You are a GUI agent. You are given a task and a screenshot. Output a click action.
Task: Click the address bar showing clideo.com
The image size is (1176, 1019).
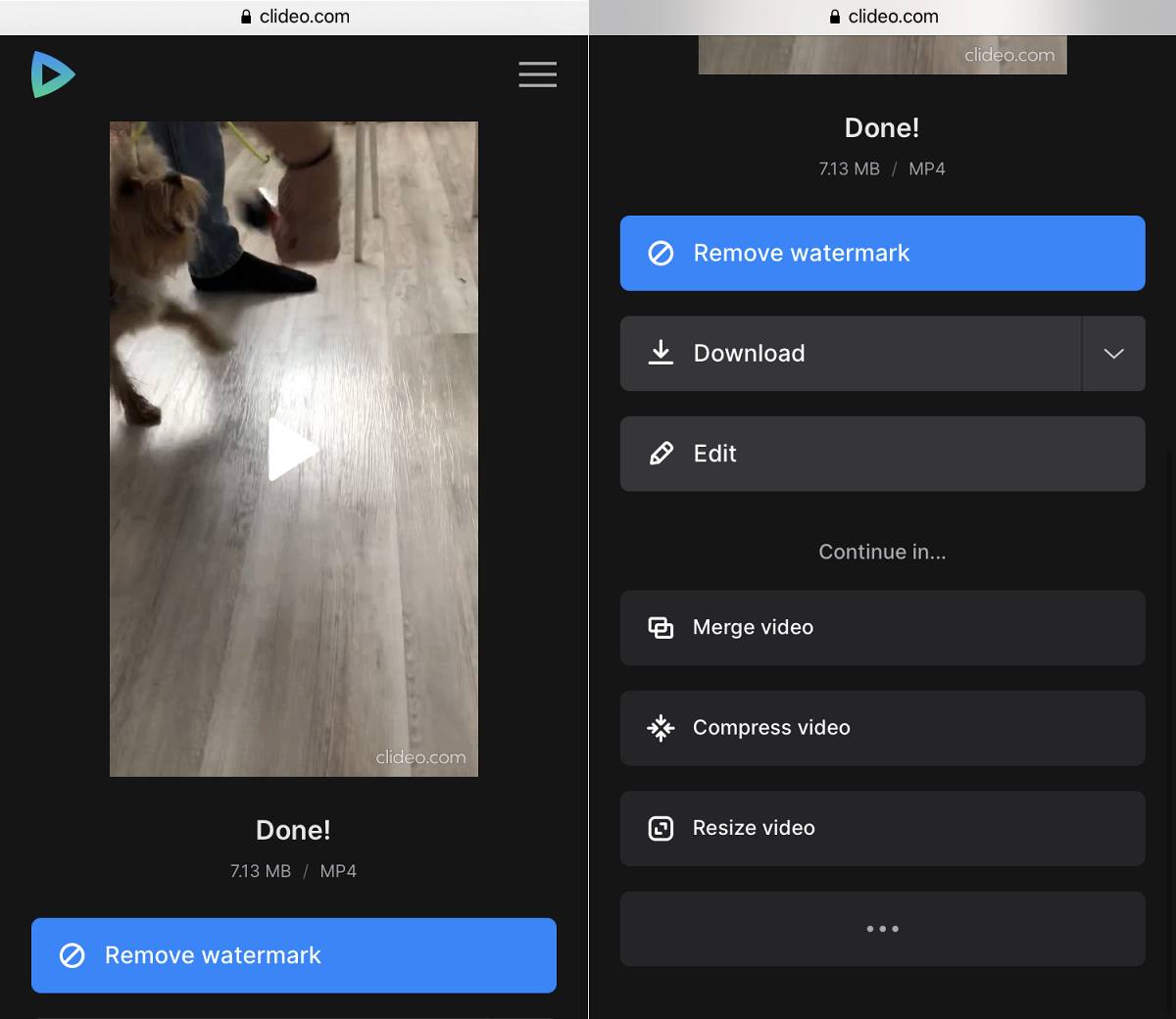[x=294, y=16]
